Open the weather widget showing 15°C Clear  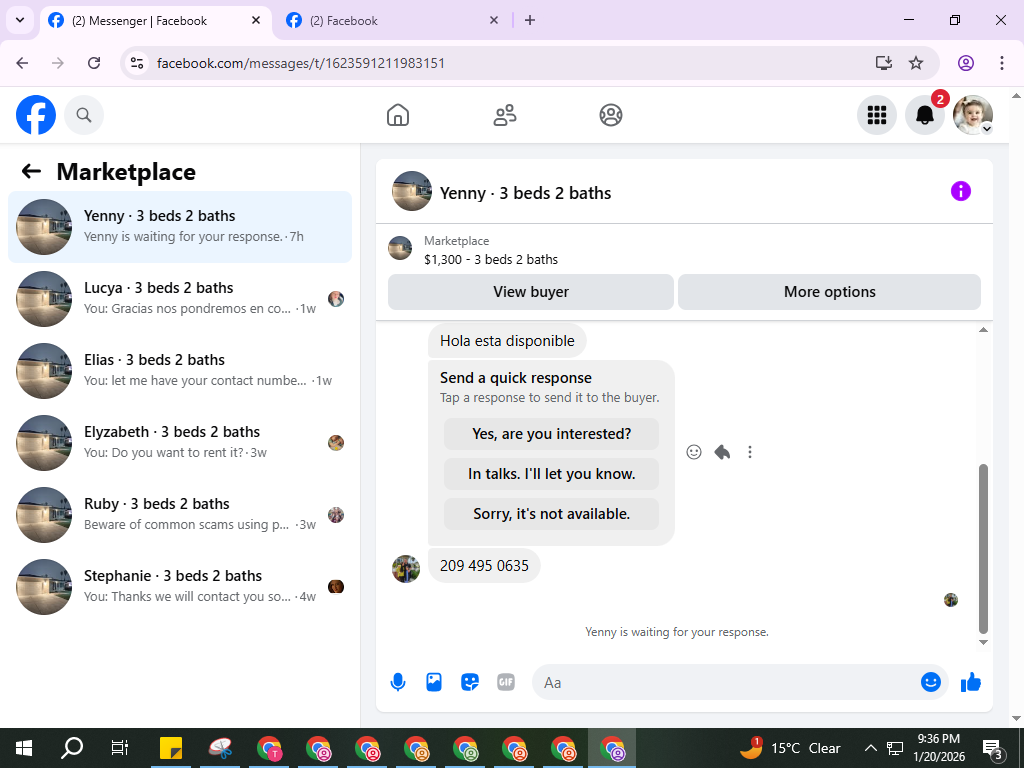[x=791, y=748]
